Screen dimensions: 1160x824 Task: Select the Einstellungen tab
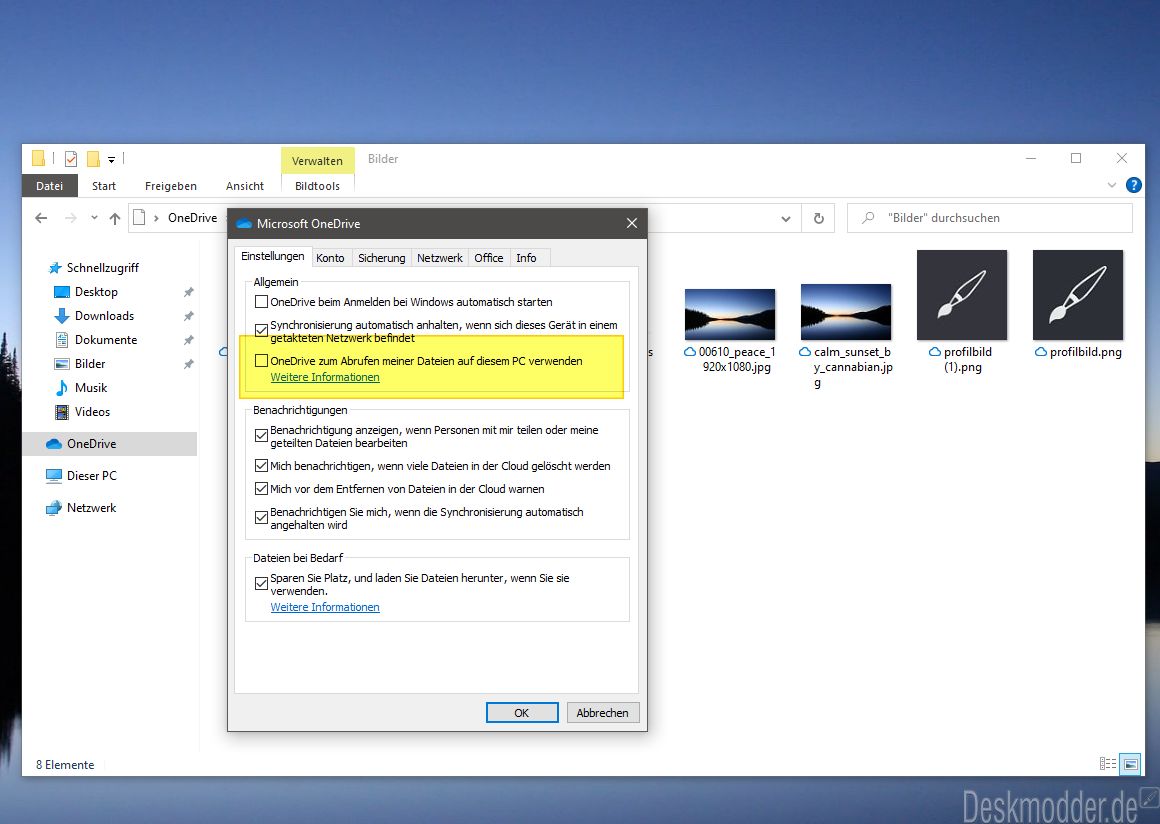pos(272,256)
